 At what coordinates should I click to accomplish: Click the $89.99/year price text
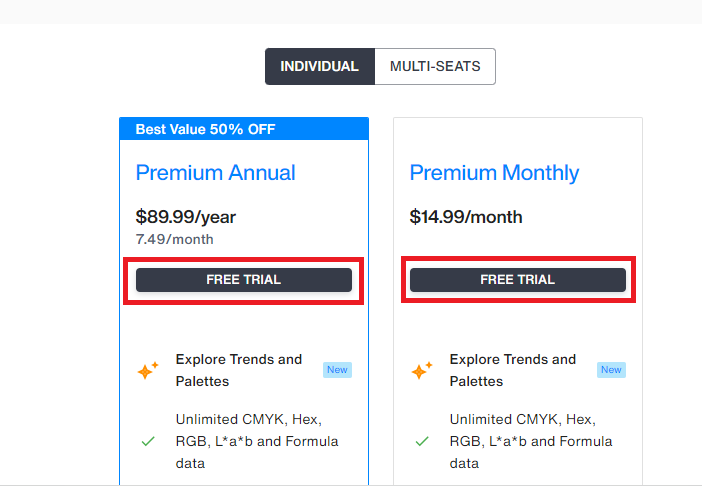point(186,217)
